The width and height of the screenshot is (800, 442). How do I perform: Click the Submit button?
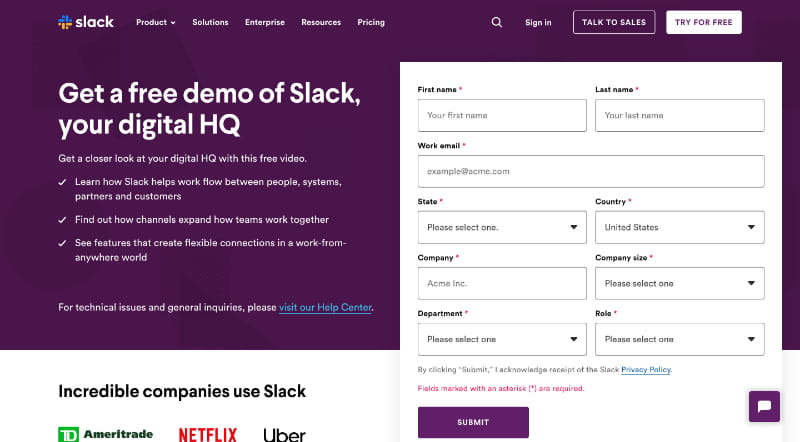pos(473,422)
